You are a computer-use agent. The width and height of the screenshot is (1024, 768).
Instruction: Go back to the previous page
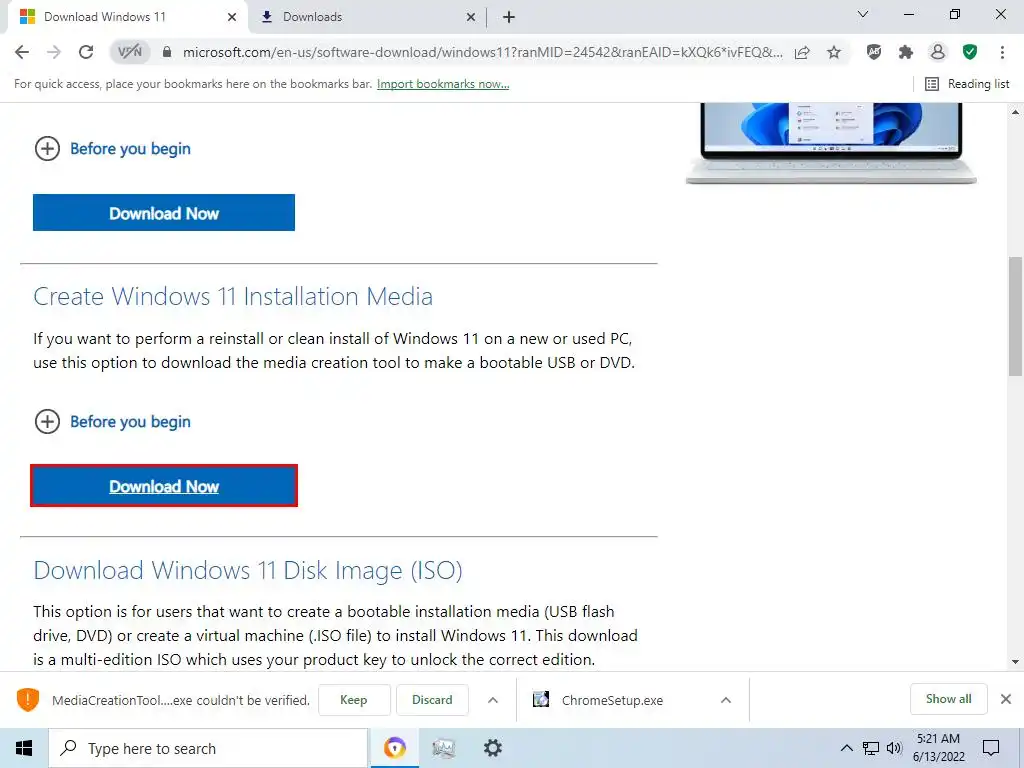point(22,52)
